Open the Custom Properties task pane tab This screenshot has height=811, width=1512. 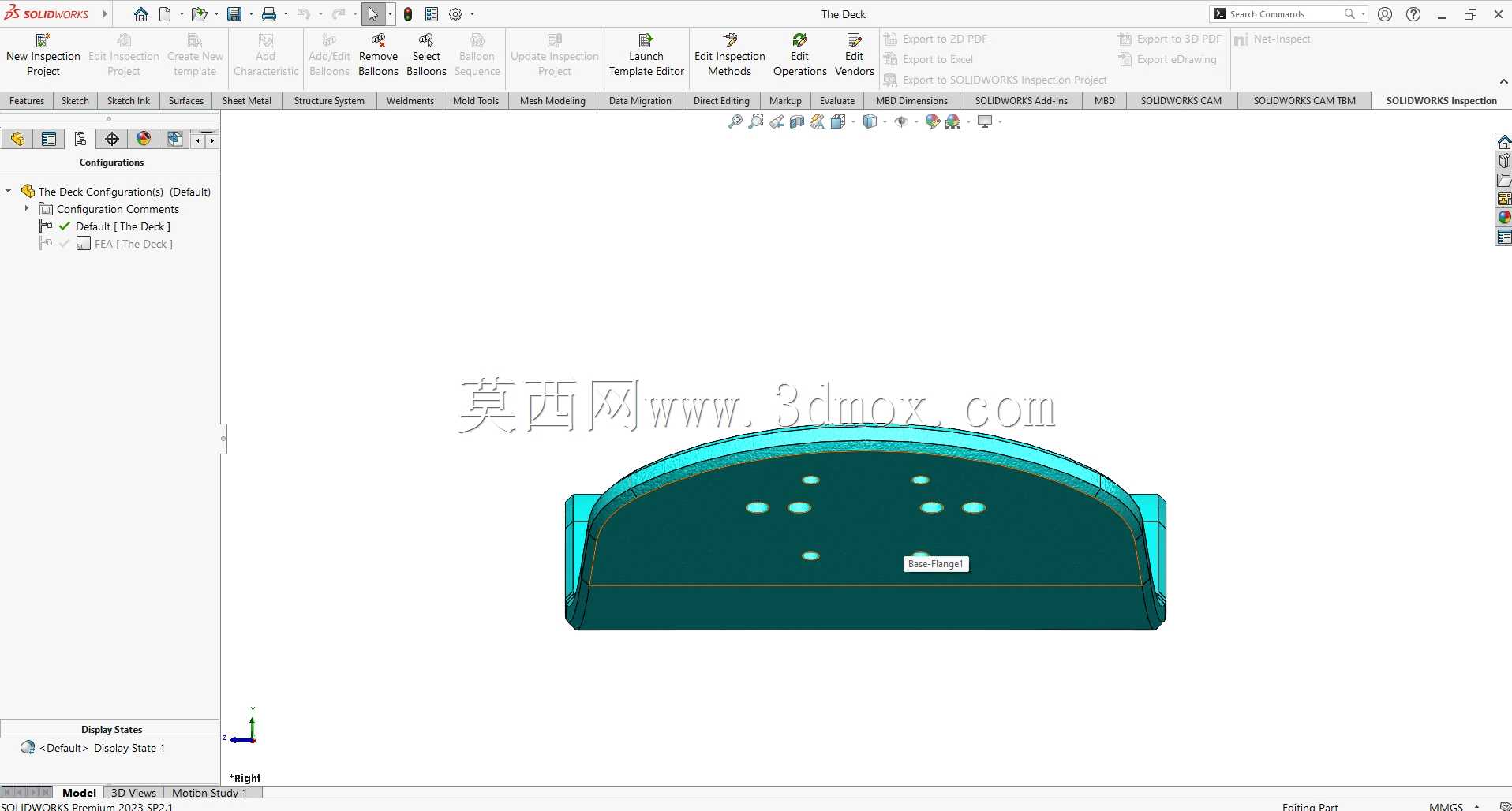point(1504,237)
